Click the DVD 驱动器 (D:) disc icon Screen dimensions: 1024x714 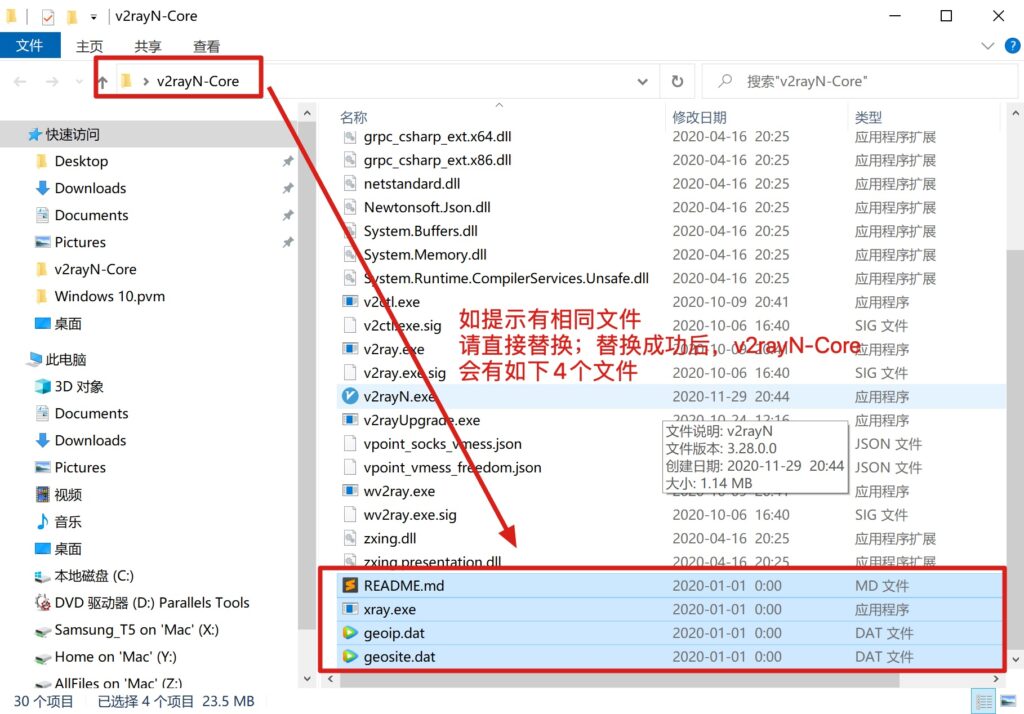click(x=42, y=602)
